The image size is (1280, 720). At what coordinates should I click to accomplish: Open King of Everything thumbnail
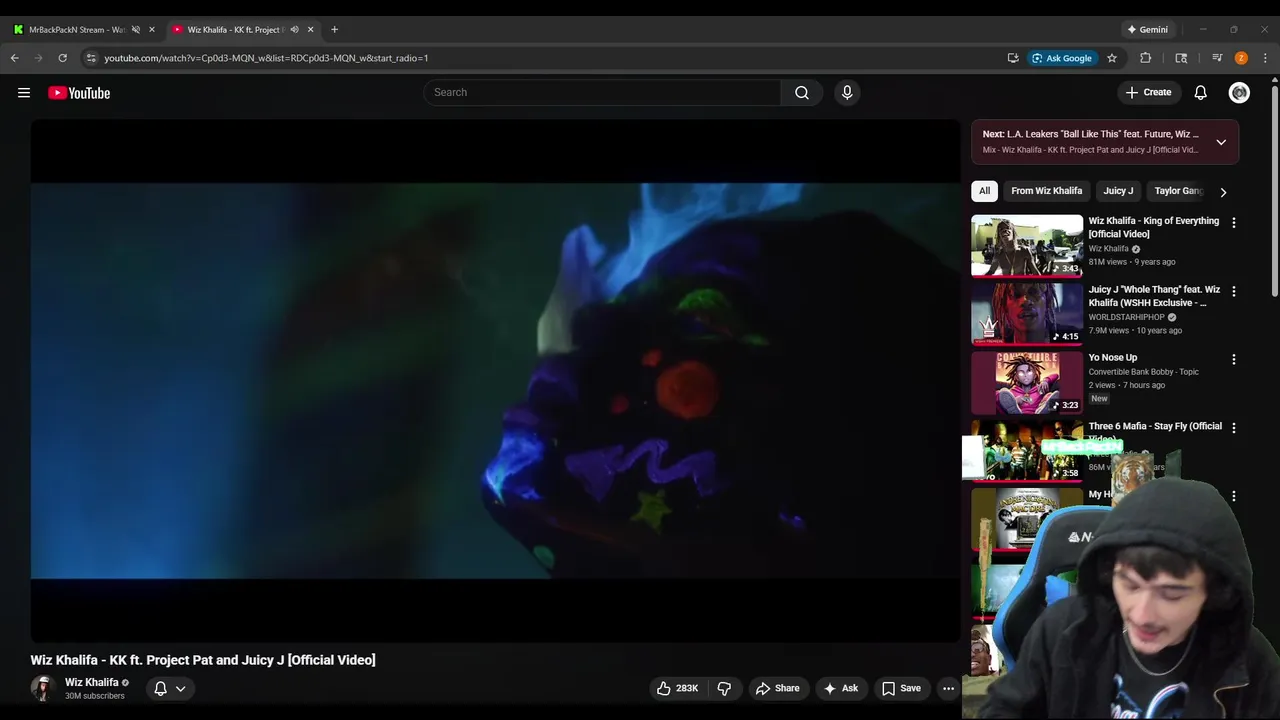[x=1027, y=245]
